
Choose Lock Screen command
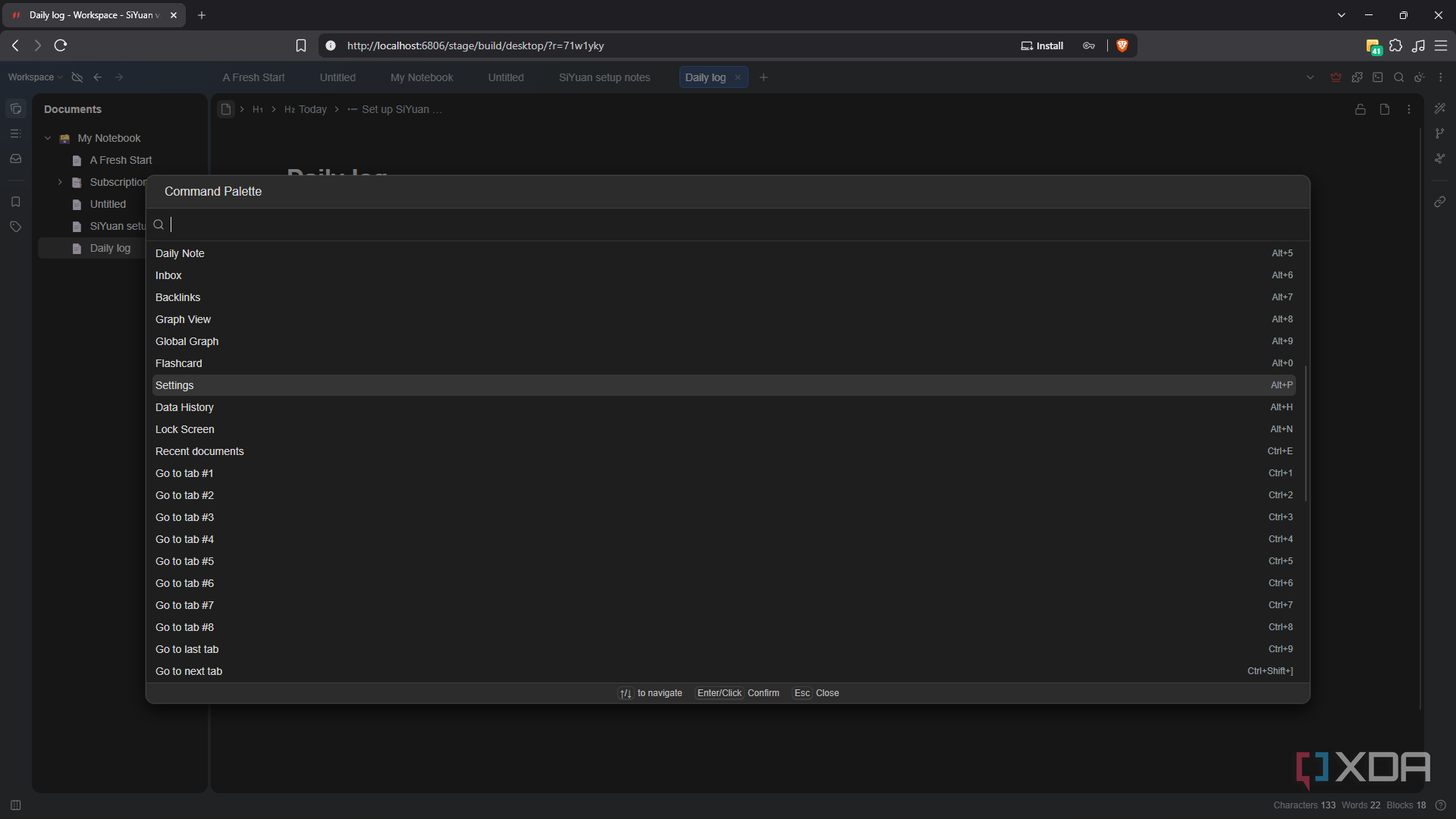pyautogui.click(x=723, y=429)
